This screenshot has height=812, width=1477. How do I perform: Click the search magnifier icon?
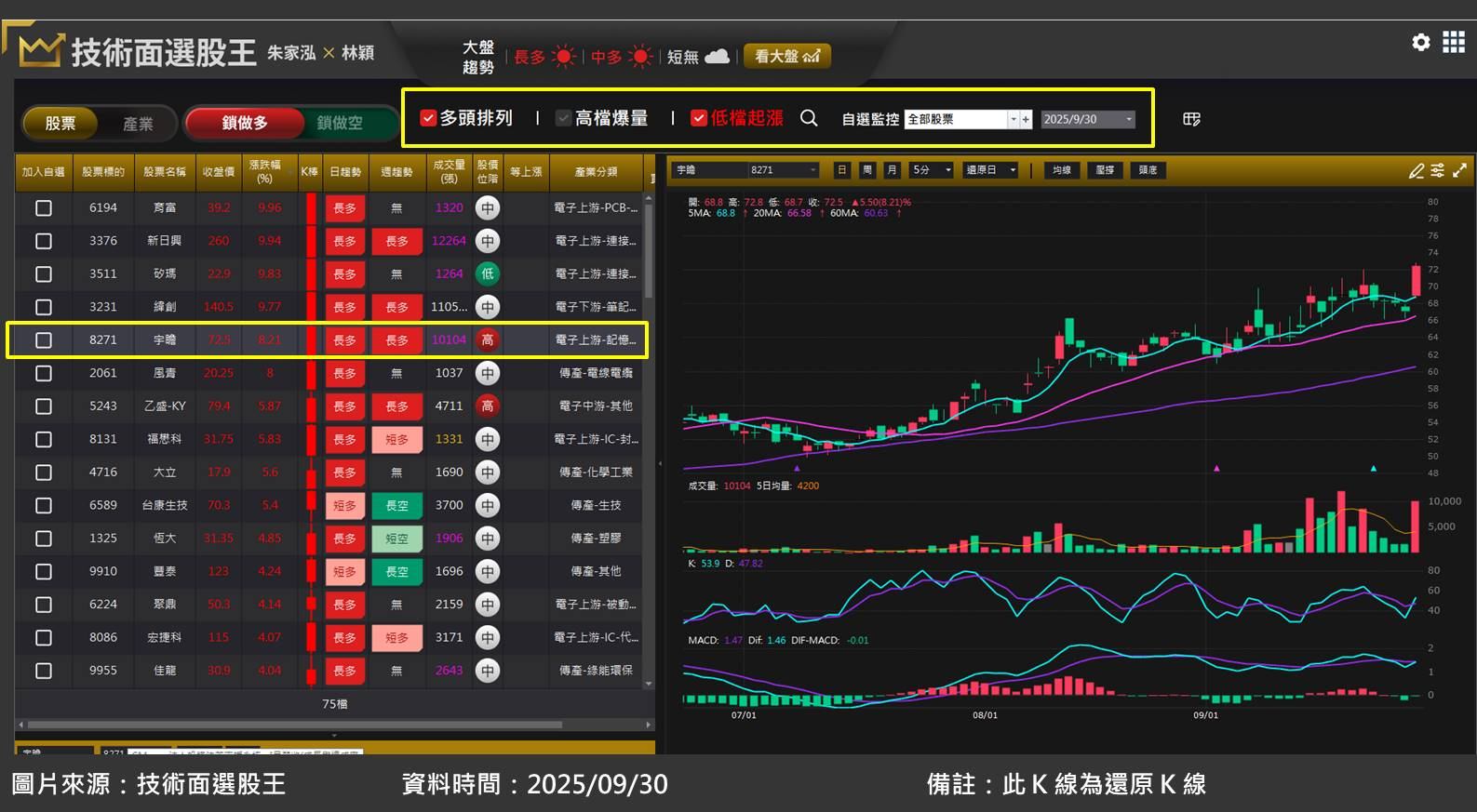(809, 118)
